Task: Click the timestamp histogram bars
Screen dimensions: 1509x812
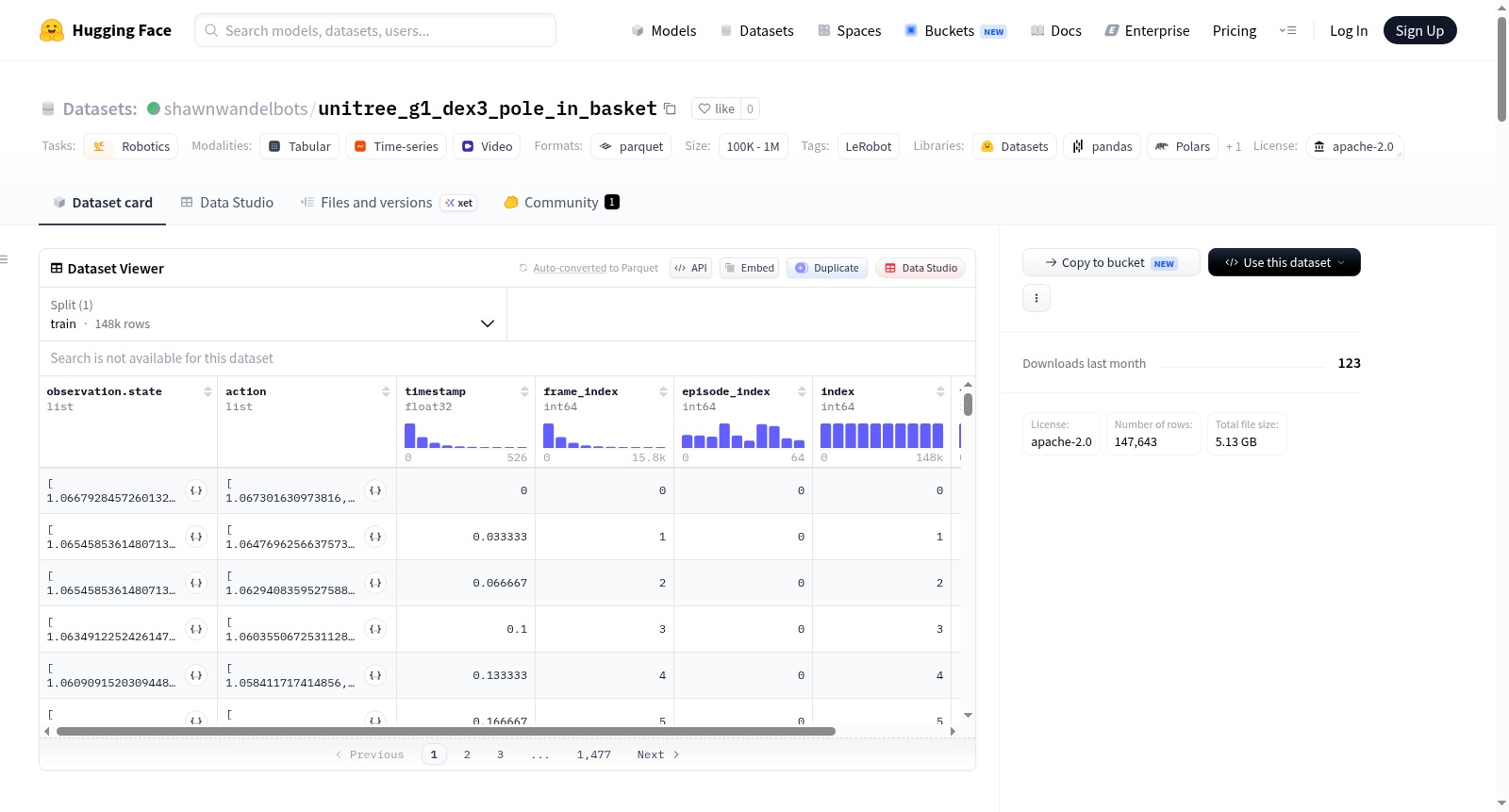Action: pos(466,436)
